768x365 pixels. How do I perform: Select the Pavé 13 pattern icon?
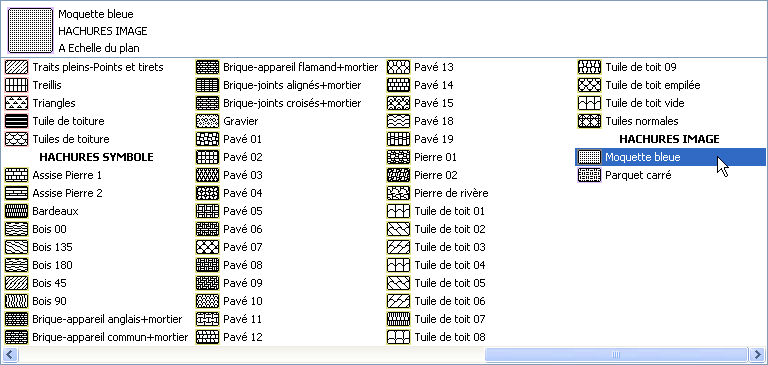(x=398, y=67)
